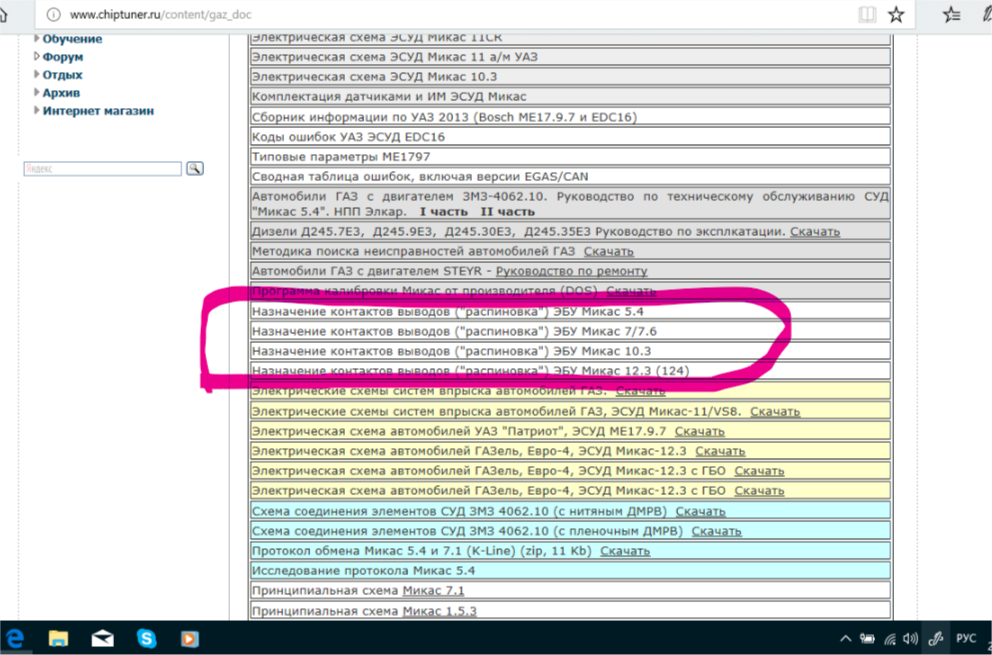Launch File Explorer from the taskbar
Image resolution: width=992 pixels, height=655 pixels.
(59, 638)
